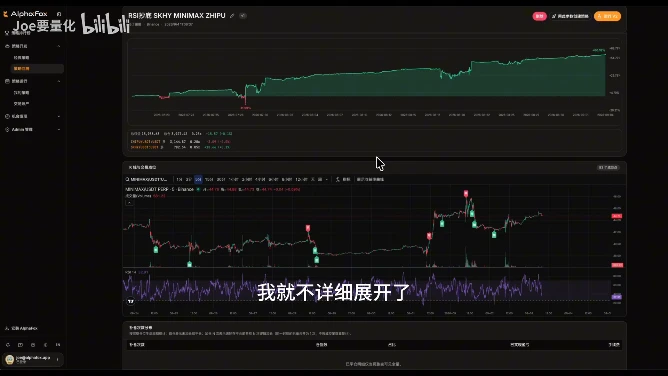Edit strategy title with the pencil icon

pyautogui.click(x=232, y=16)
